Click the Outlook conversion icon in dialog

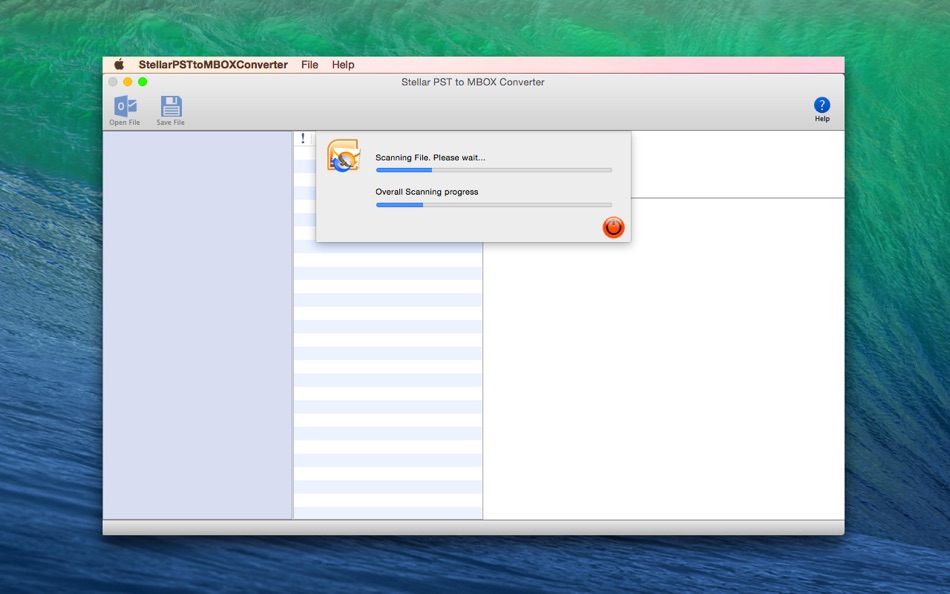coord(344,155)
